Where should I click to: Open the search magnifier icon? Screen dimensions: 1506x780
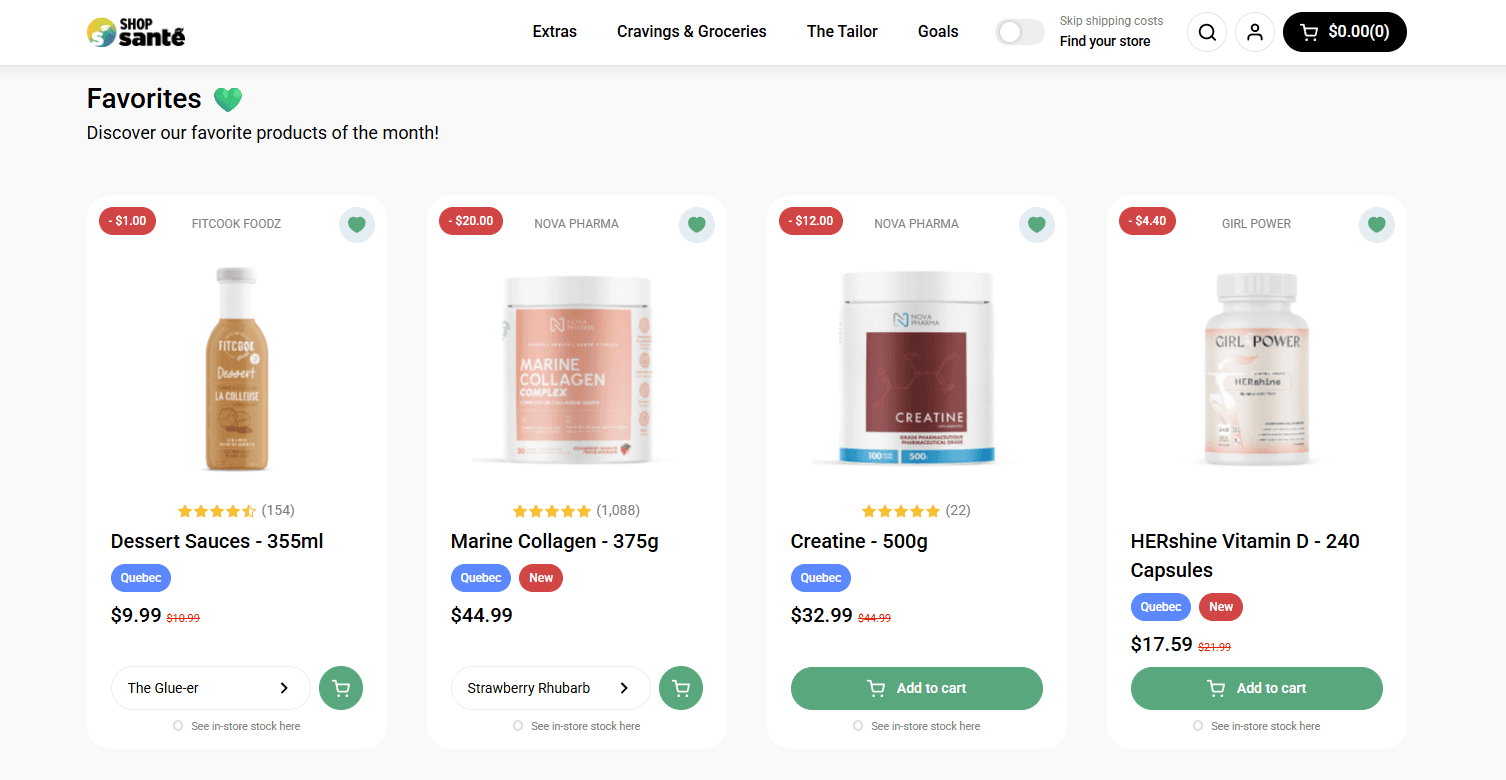[x=1207, y=32]
